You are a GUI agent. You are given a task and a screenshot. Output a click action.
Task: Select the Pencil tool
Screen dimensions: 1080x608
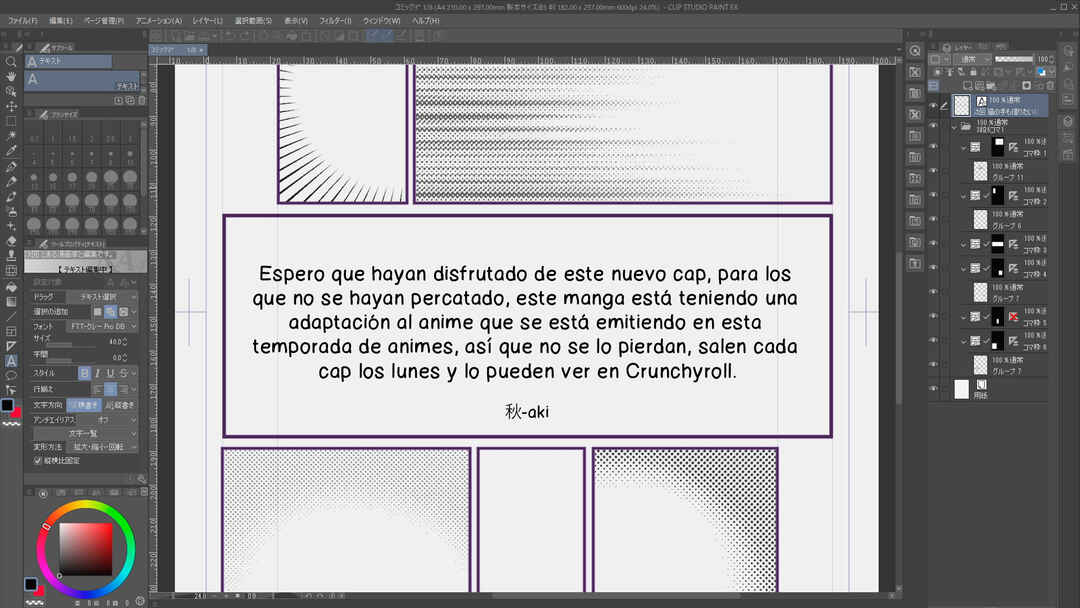point(11,181)
